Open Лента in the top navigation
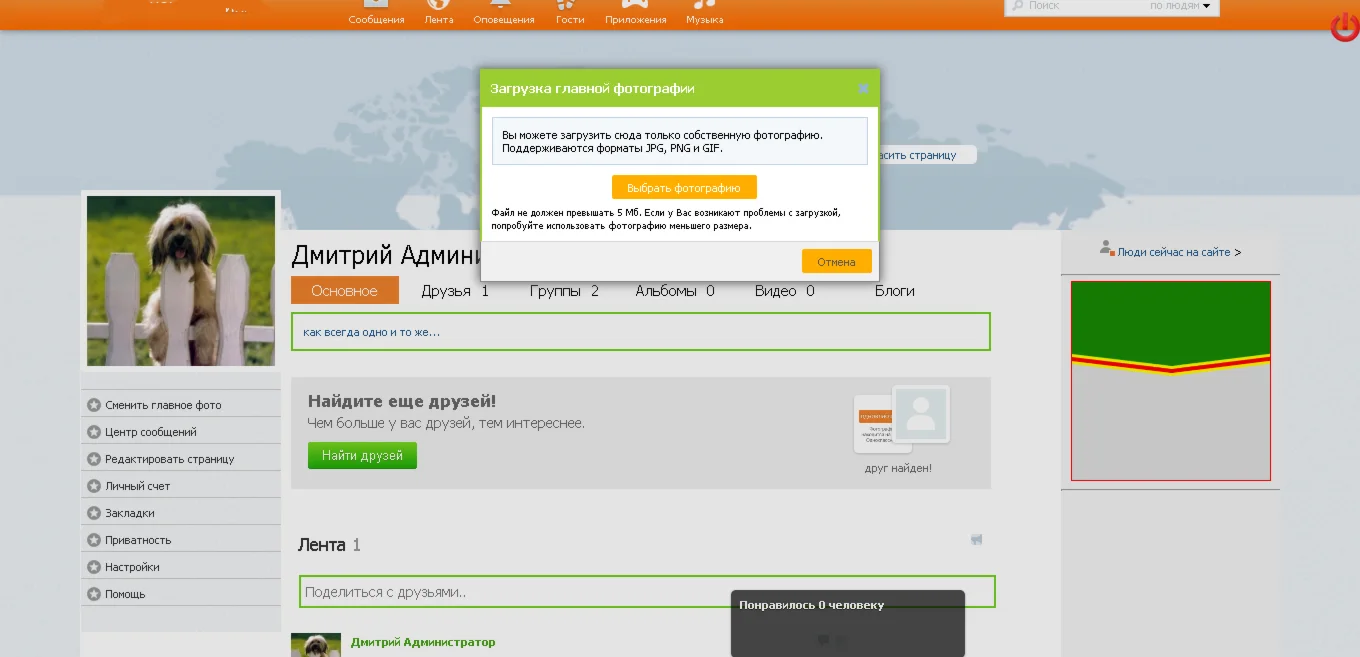Viewport: 1360px width, 657px height. tap(439, 13)
